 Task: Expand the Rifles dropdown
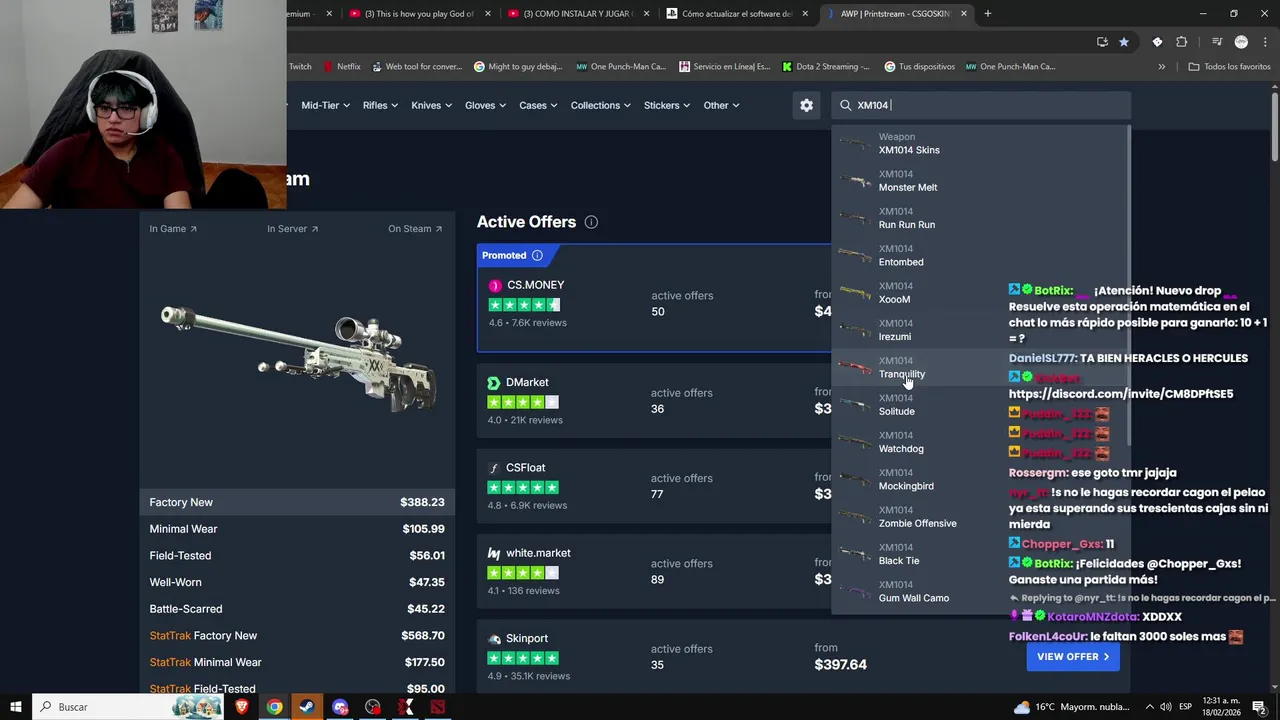380,105
